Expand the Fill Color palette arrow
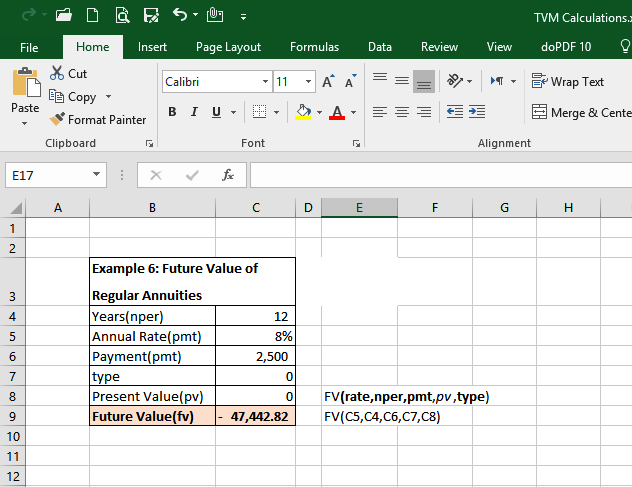This screenshot has width=632, height=487. point(319,112)
